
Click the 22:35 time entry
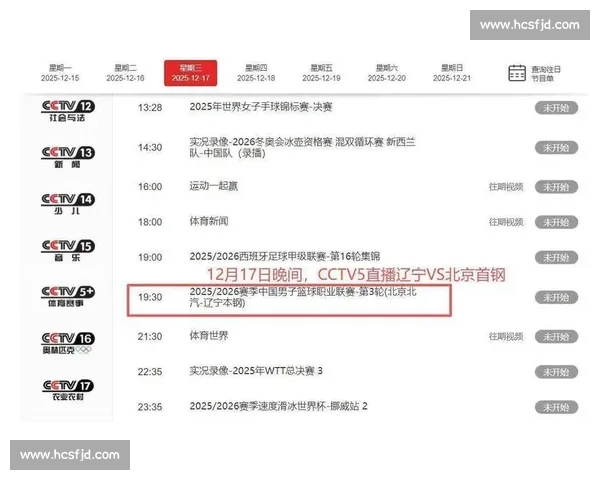coord(150,372)
